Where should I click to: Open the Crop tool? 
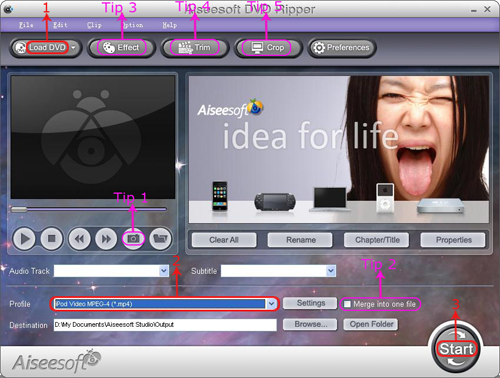coord(268,48)
